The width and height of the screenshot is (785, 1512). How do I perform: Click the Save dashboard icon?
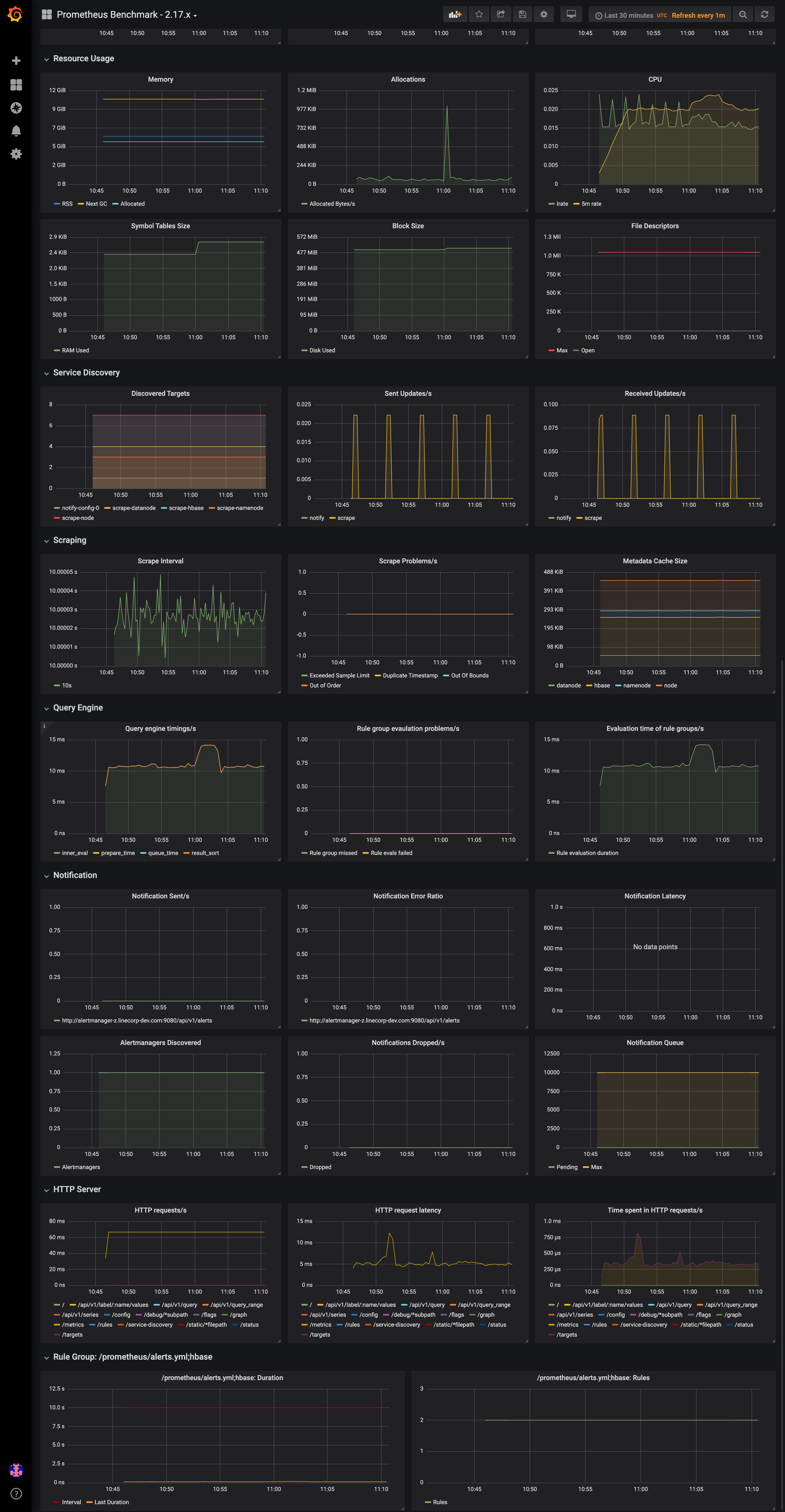click(522, 15)
